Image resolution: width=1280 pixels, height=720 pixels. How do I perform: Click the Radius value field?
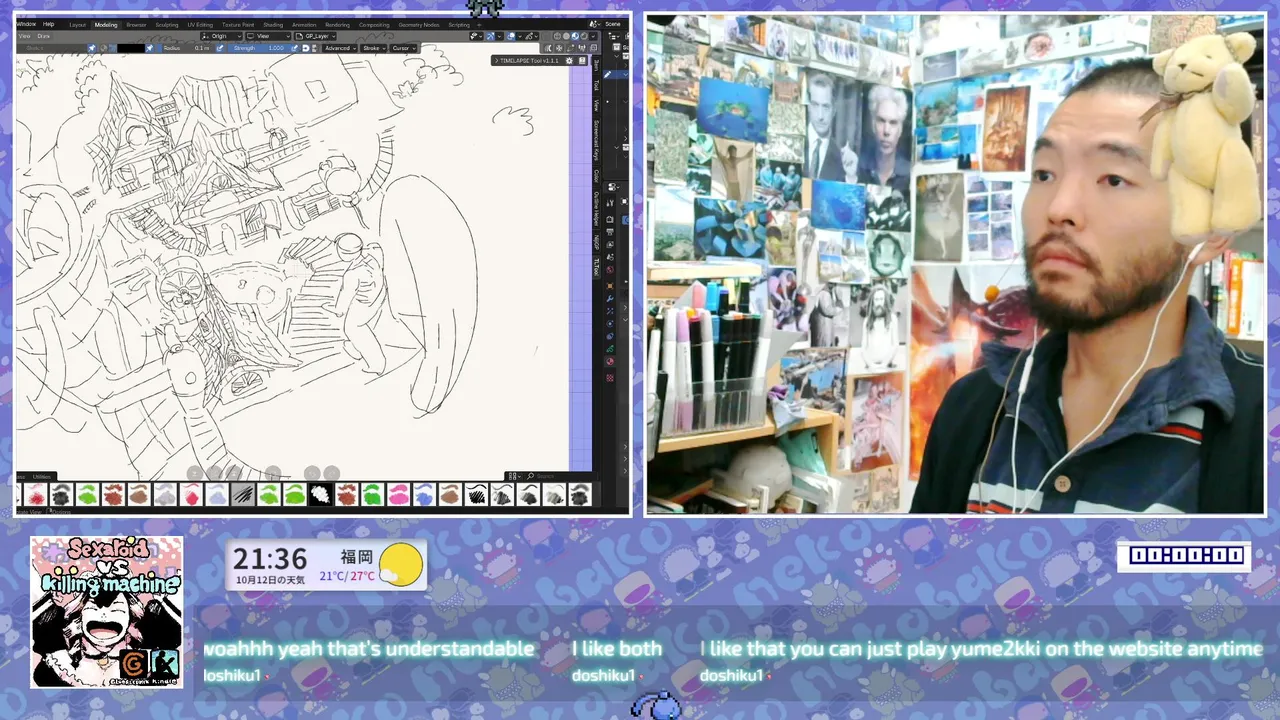[x=187, y=48]
